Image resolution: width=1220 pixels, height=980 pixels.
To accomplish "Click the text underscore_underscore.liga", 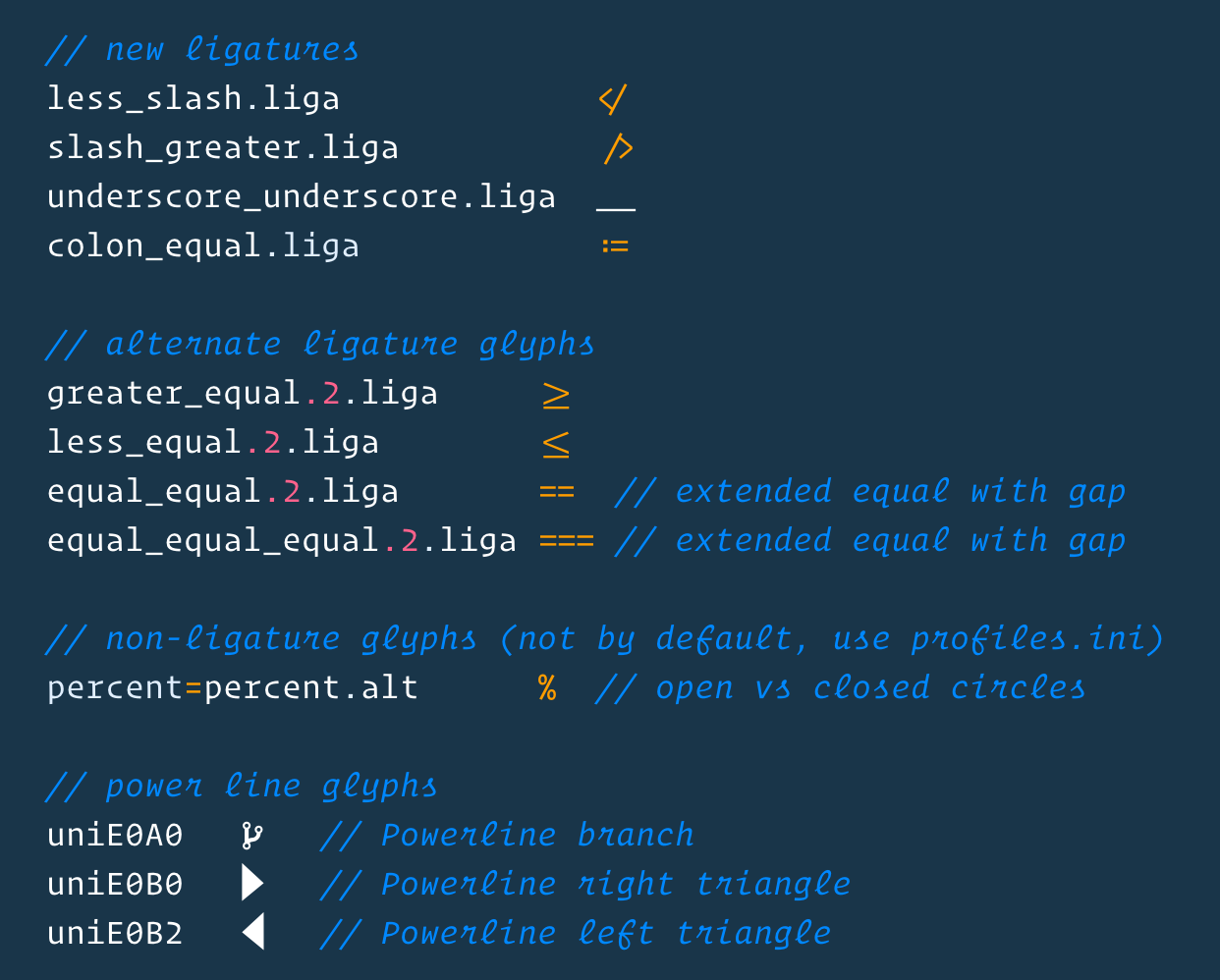I will tap(302, 196).
